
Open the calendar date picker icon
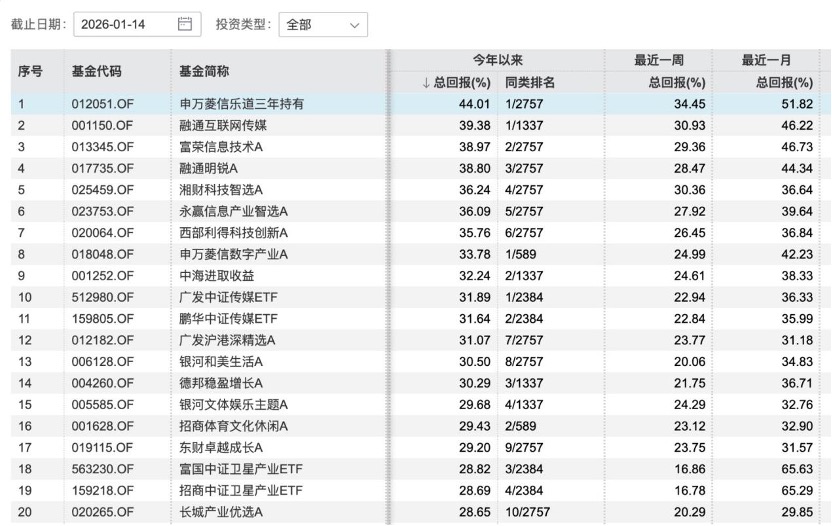[184, 25]
